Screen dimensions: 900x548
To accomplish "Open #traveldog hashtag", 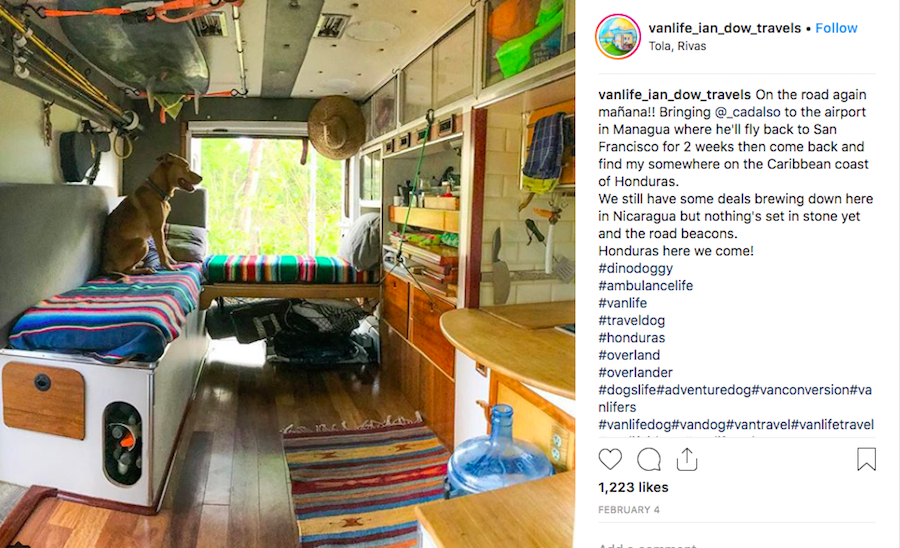I will pos(631,320).
